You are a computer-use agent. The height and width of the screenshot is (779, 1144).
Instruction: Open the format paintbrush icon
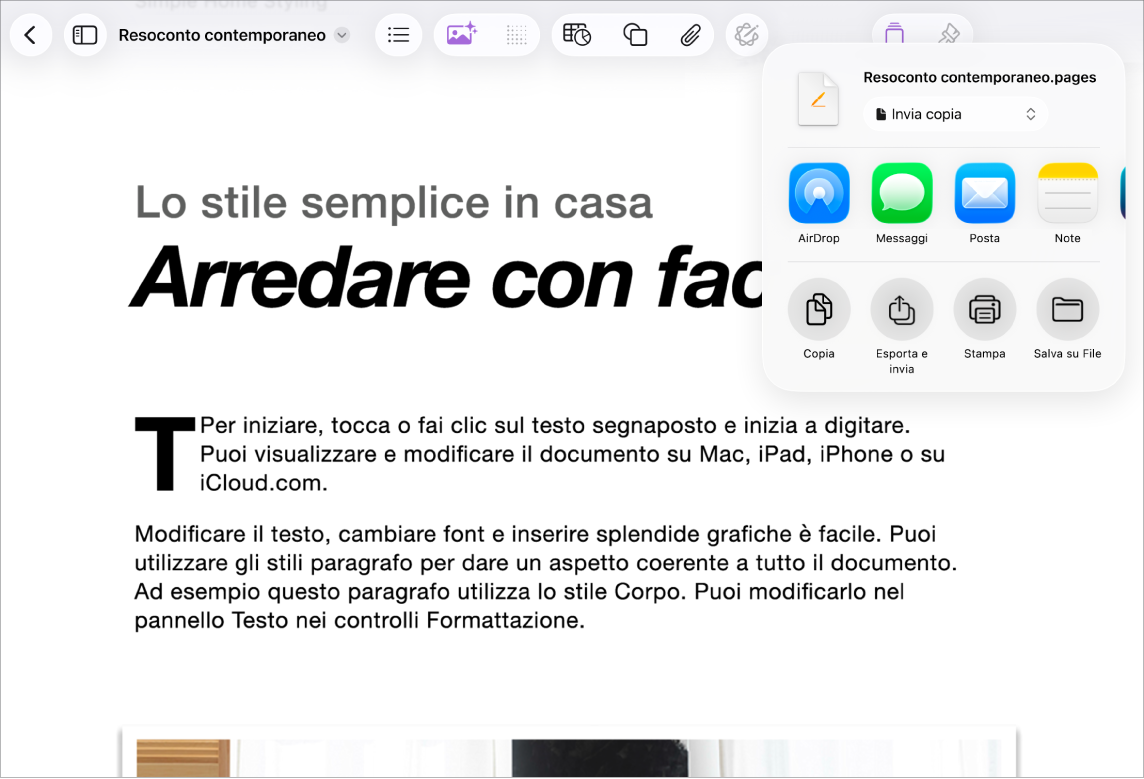948,34
